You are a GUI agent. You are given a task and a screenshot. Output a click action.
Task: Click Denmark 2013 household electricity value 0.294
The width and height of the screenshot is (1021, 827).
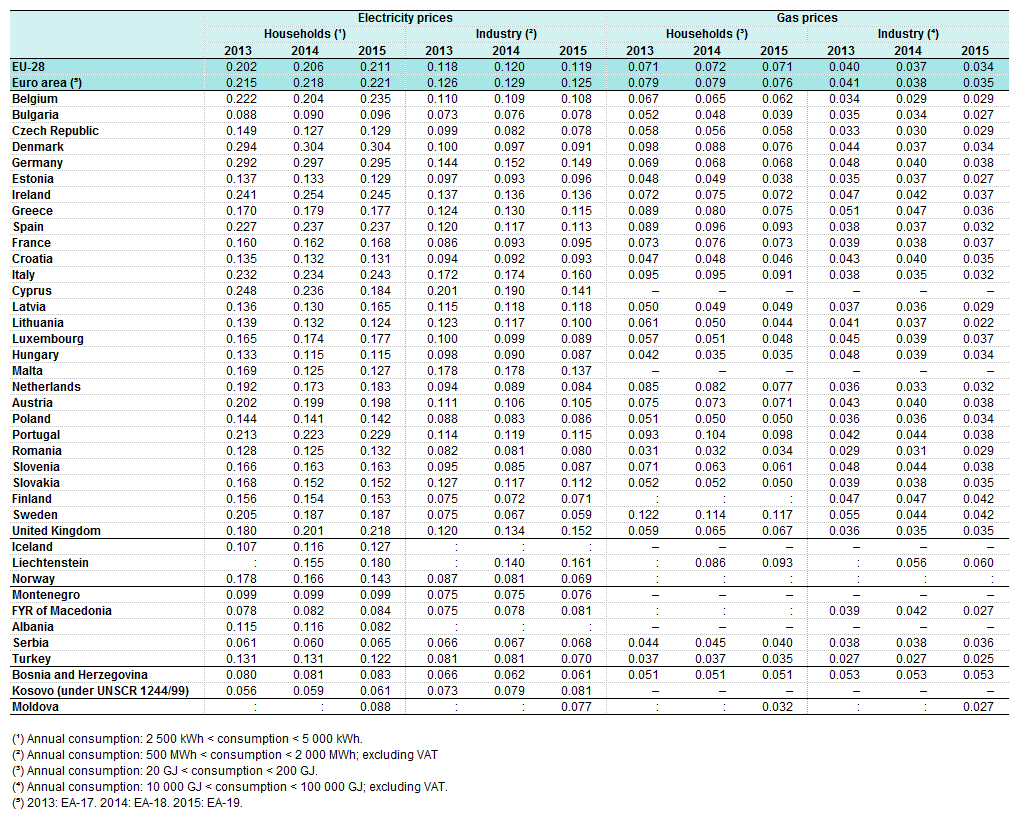click(x=242, y=147)
